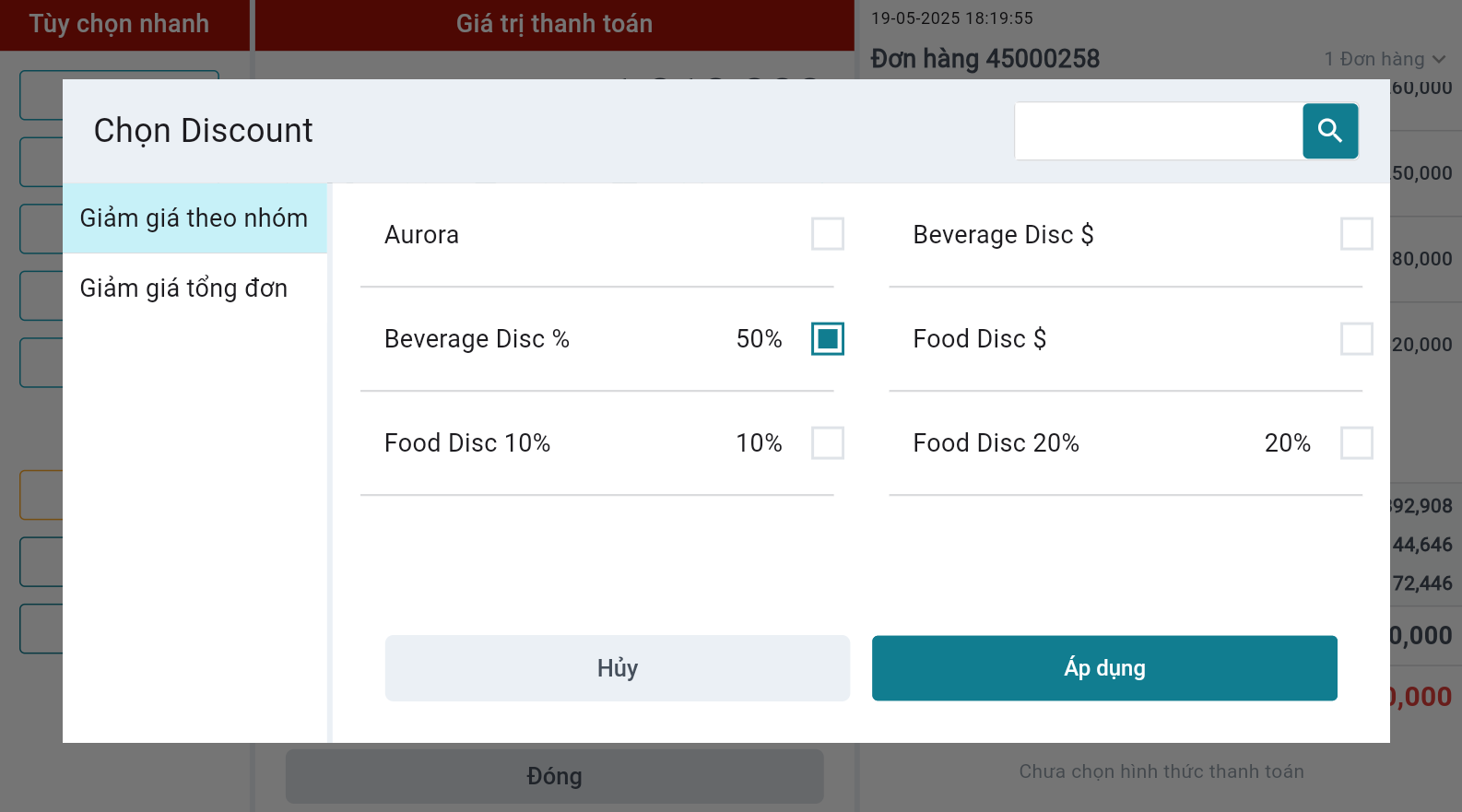Select the 'Tùy chọn nhanh' header tab
The image size is (1462, 812).
click(x=120, y=24)
